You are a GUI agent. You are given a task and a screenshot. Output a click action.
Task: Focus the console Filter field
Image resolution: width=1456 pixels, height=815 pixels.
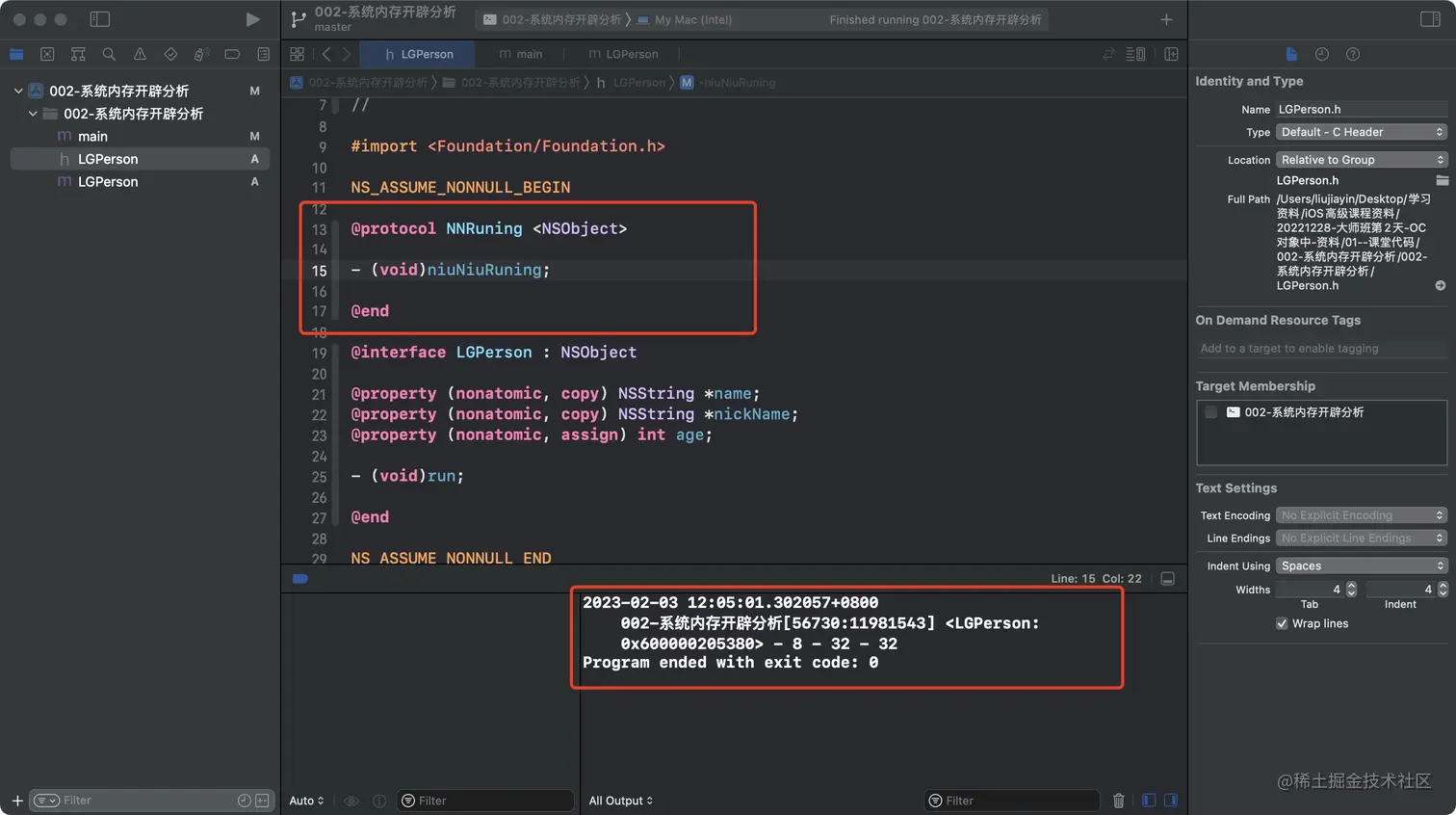[x=1012, y=801]
